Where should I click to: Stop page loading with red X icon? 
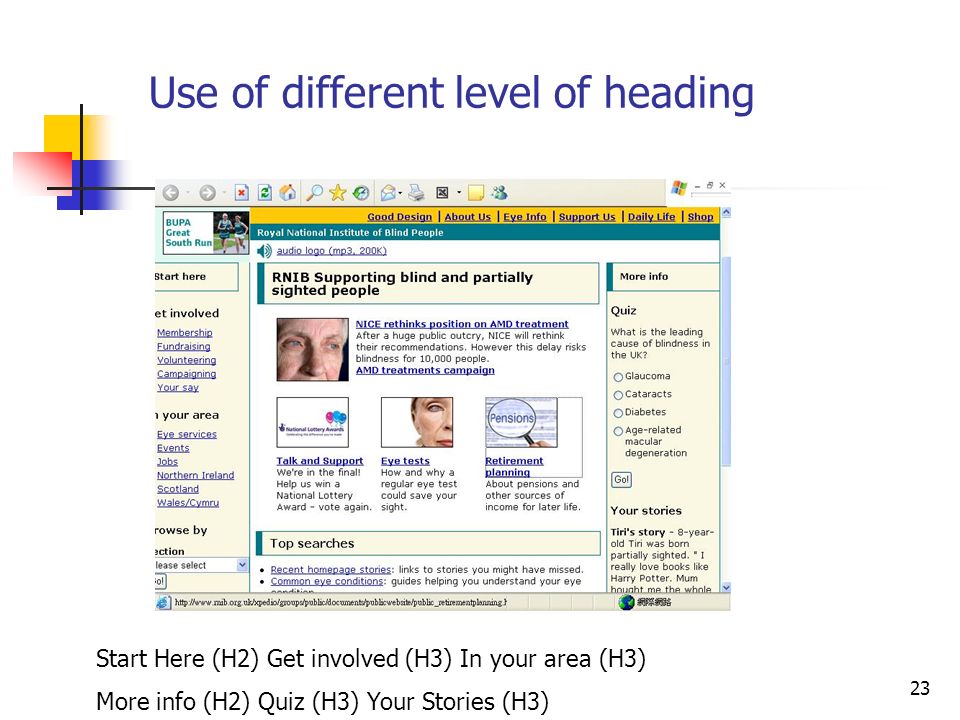tap(242, 193)
